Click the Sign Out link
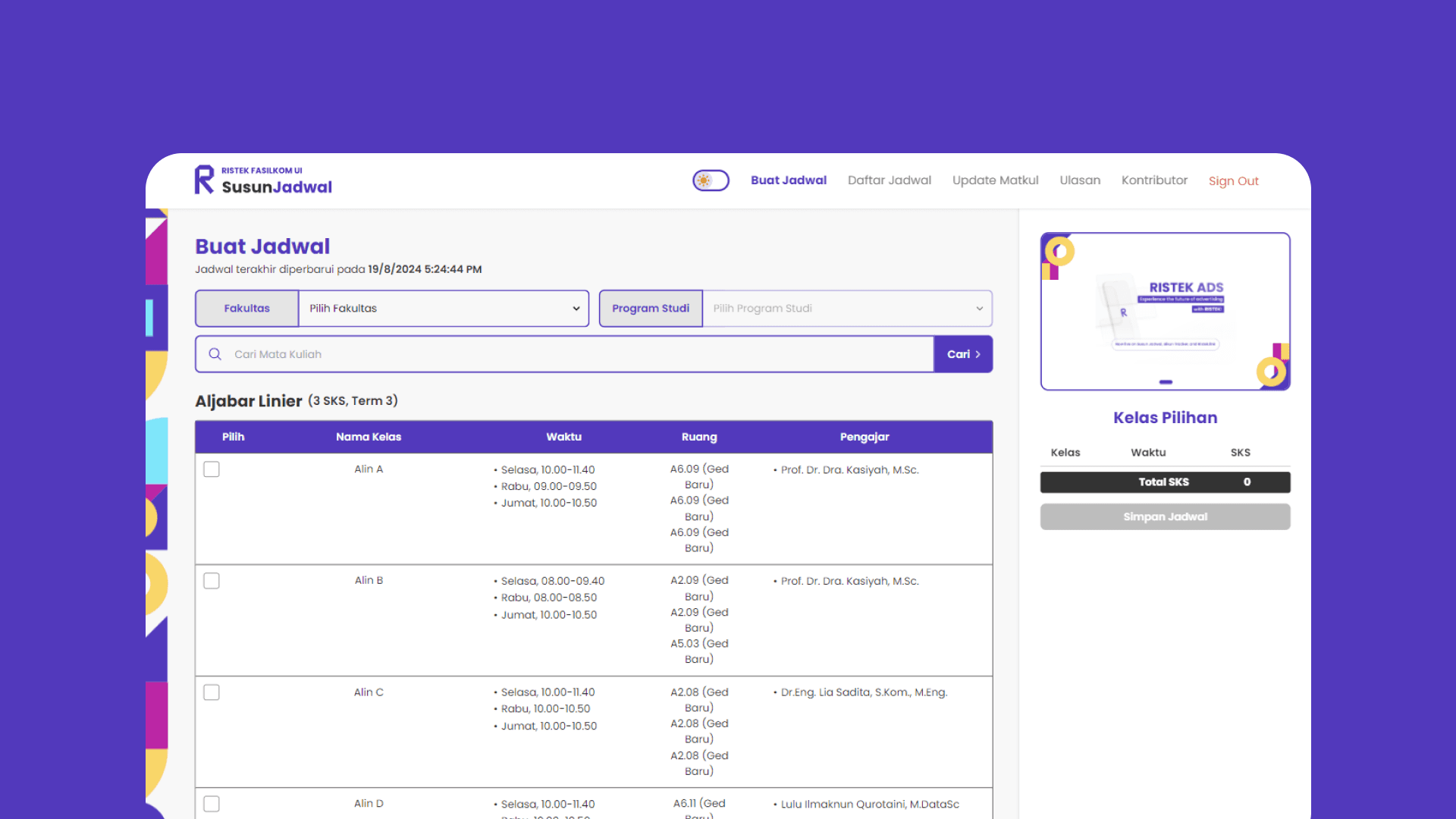The width and height of the screenshot is (1456, 819). pos(1233,181)
